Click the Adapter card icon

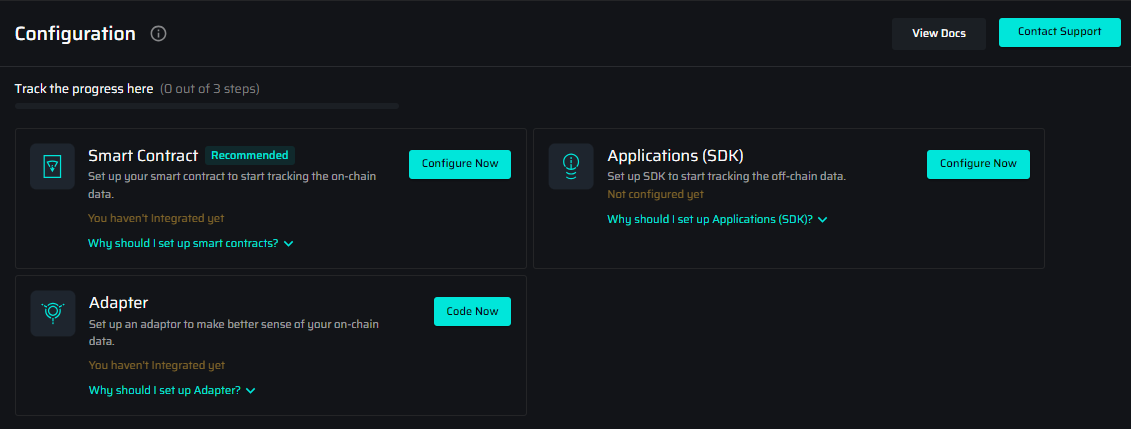tap(52, 313)
